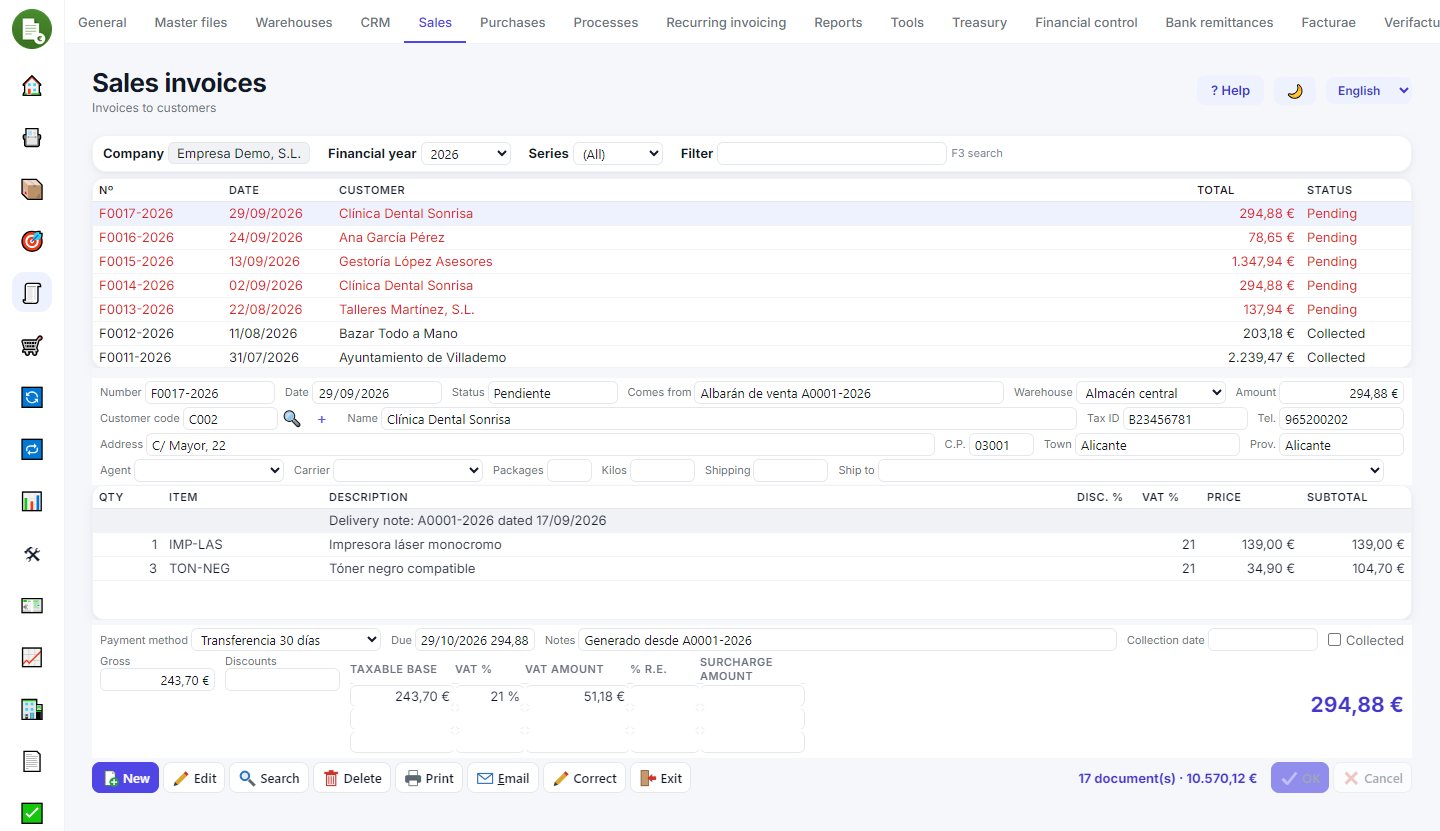Open the home (house) icon in sidebar
The height and width of the screenshot is (831, 1440).
(32, 85)
